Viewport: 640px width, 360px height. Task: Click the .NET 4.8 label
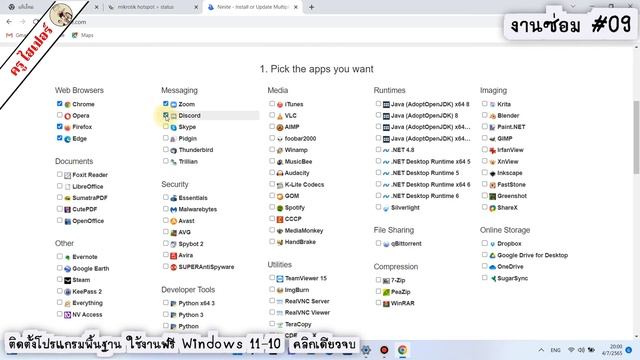pos(402,150)
